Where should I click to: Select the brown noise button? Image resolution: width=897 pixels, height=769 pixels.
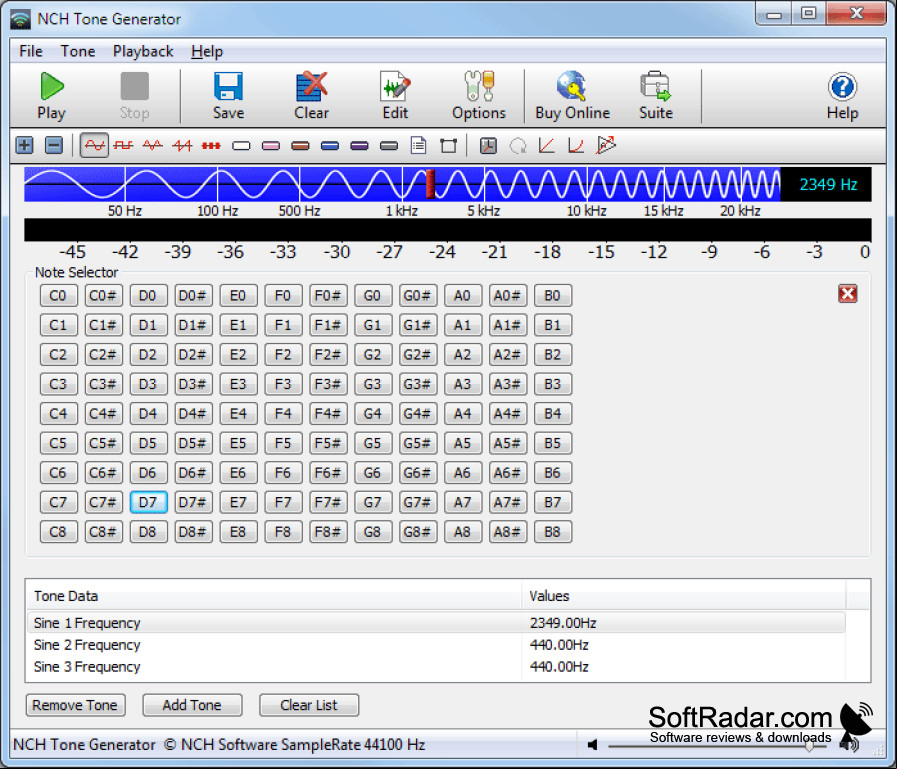click(300, 146)
